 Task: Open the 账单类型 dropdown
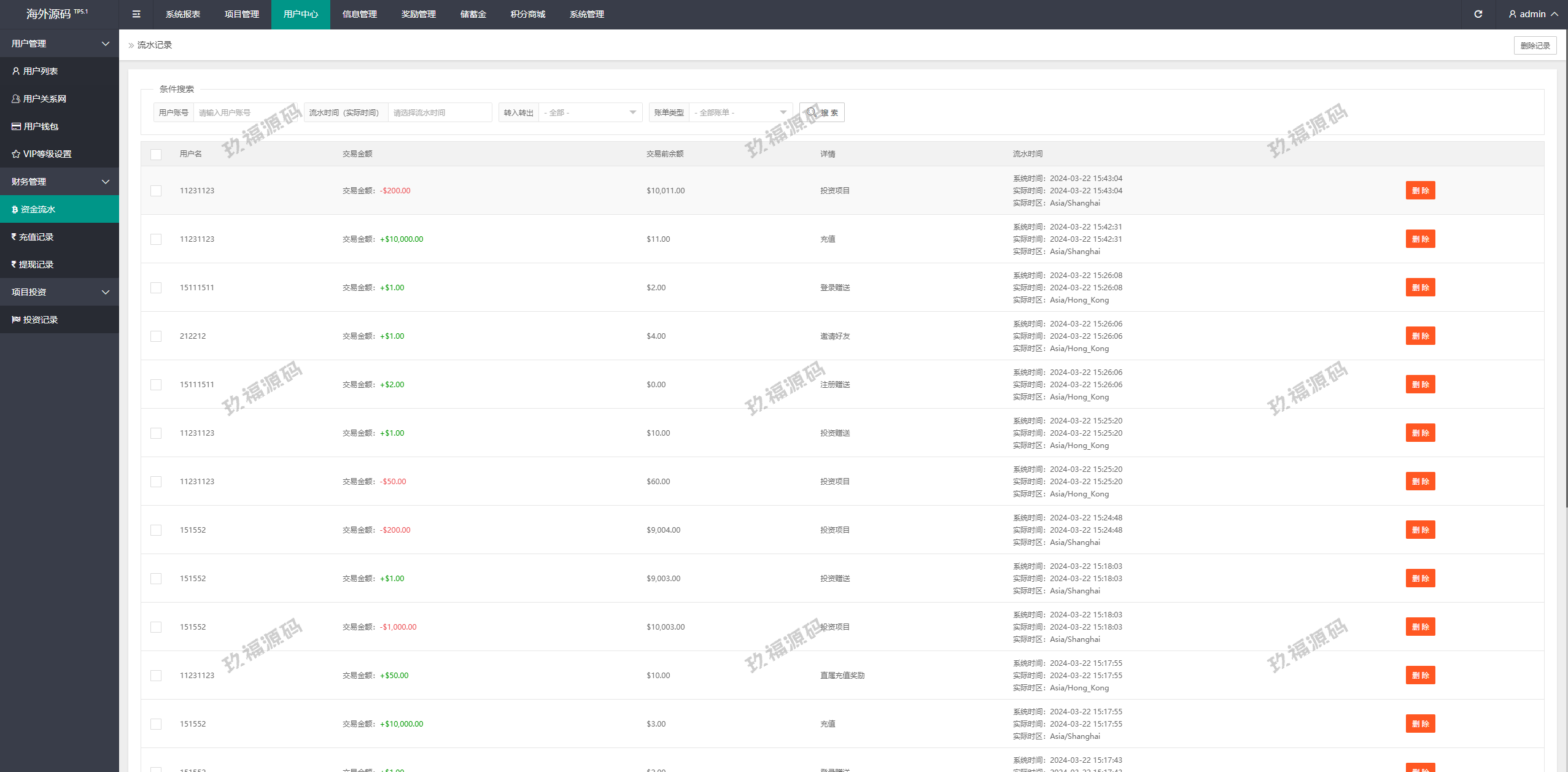(740, 112)
